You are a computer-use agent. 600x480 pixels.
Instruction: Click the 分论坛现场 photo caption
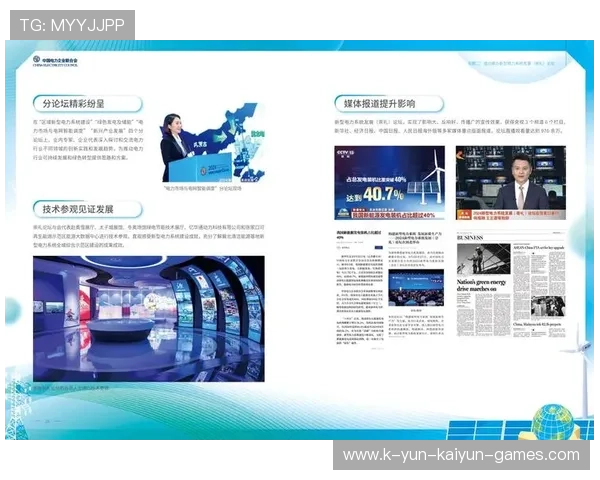pyautogui.click(x=202, y=188)
